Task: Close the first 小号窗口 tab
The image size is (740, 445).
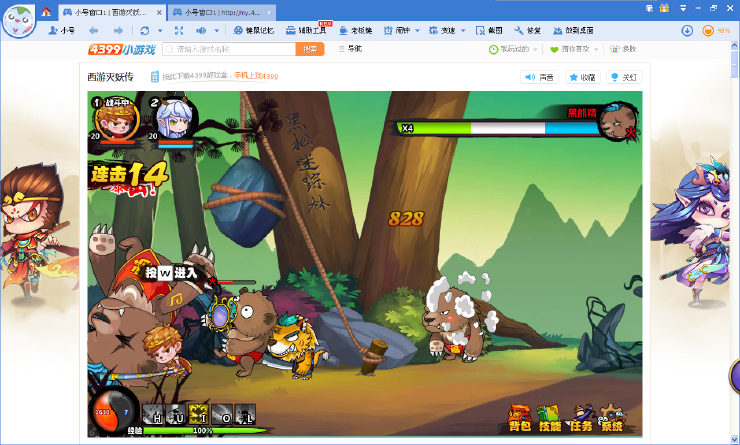Action: pos(159,12)
